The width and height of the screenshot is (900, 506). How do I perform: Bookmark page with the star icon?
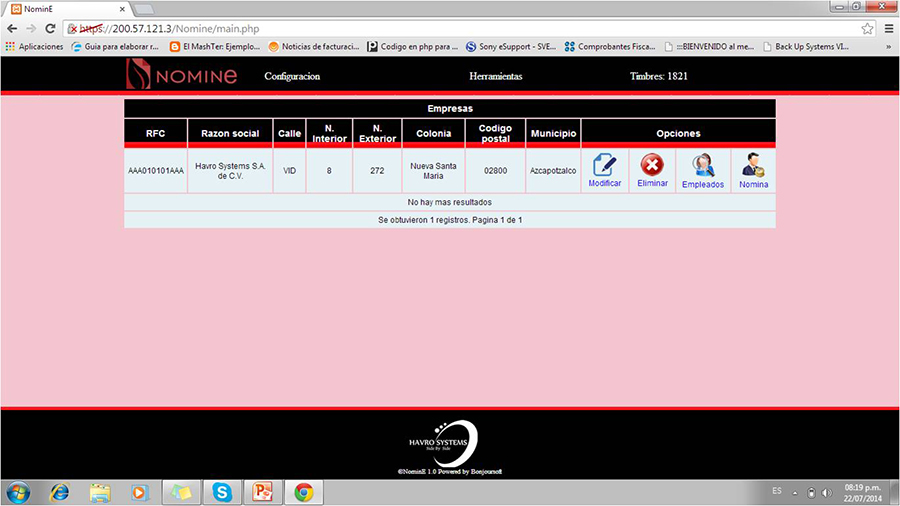pyautogui.click(x=867, y=28)
